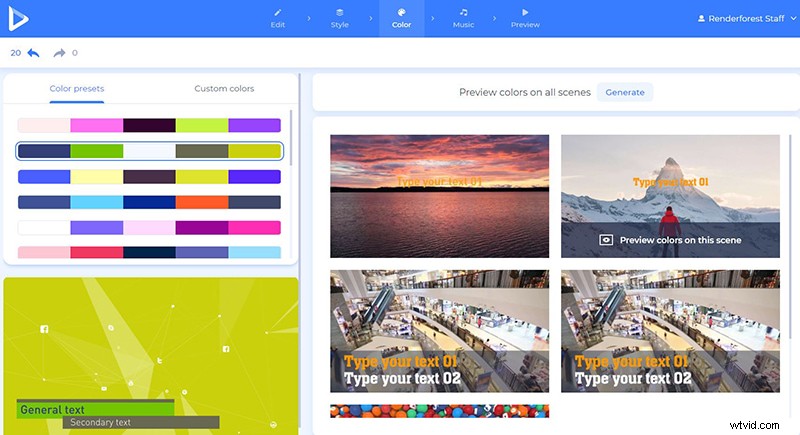Click the redo arrow icon

pos(60,53)
